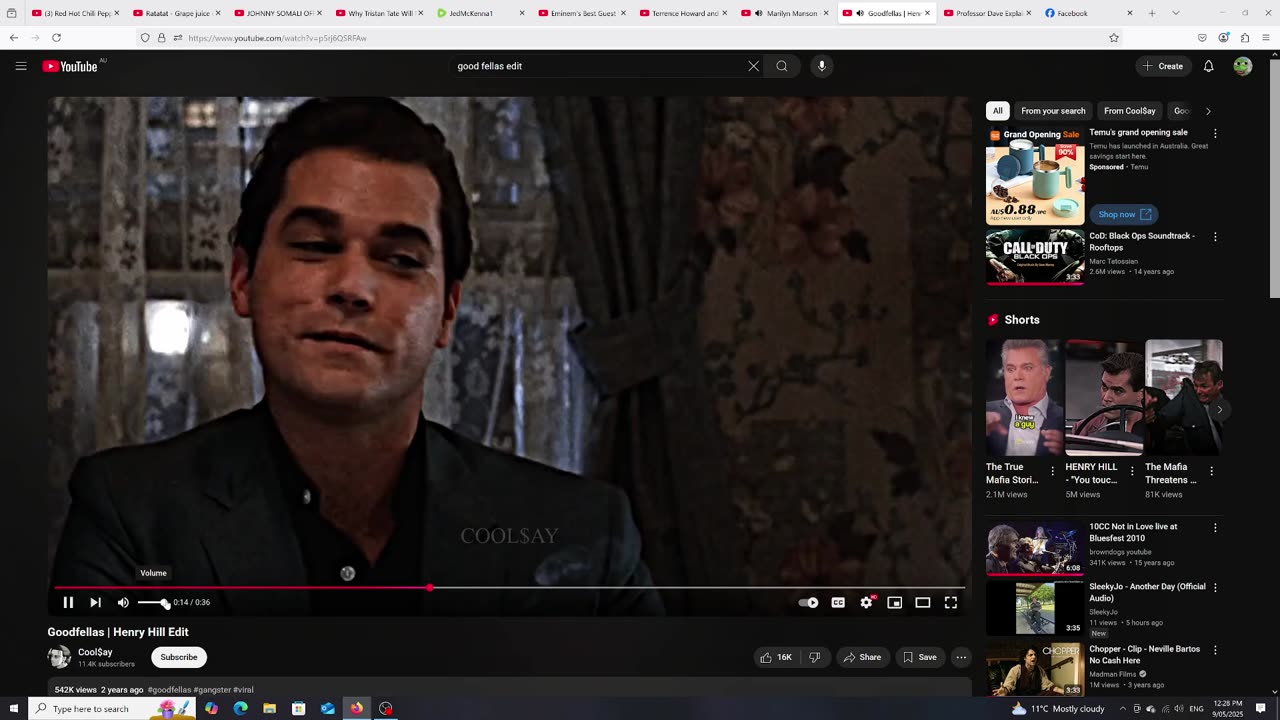Open the player settings gear
1280x720 pixels.
click(866, 602)
